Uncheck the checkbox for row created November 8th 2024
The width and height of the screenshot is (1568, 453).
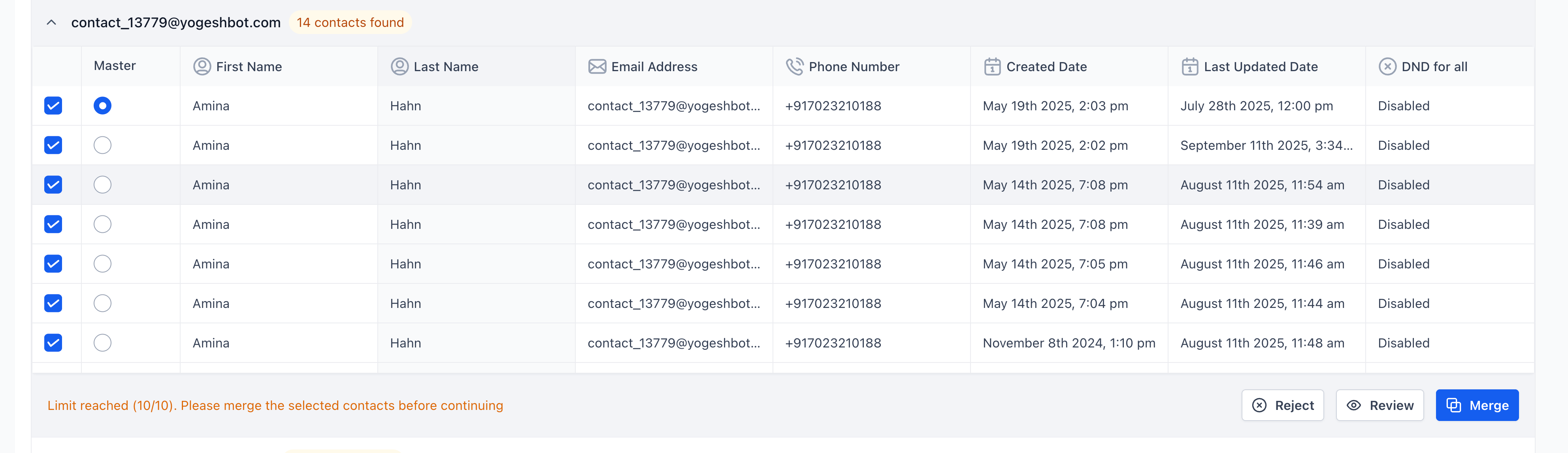pyautogui.click(x=54, y=343)
